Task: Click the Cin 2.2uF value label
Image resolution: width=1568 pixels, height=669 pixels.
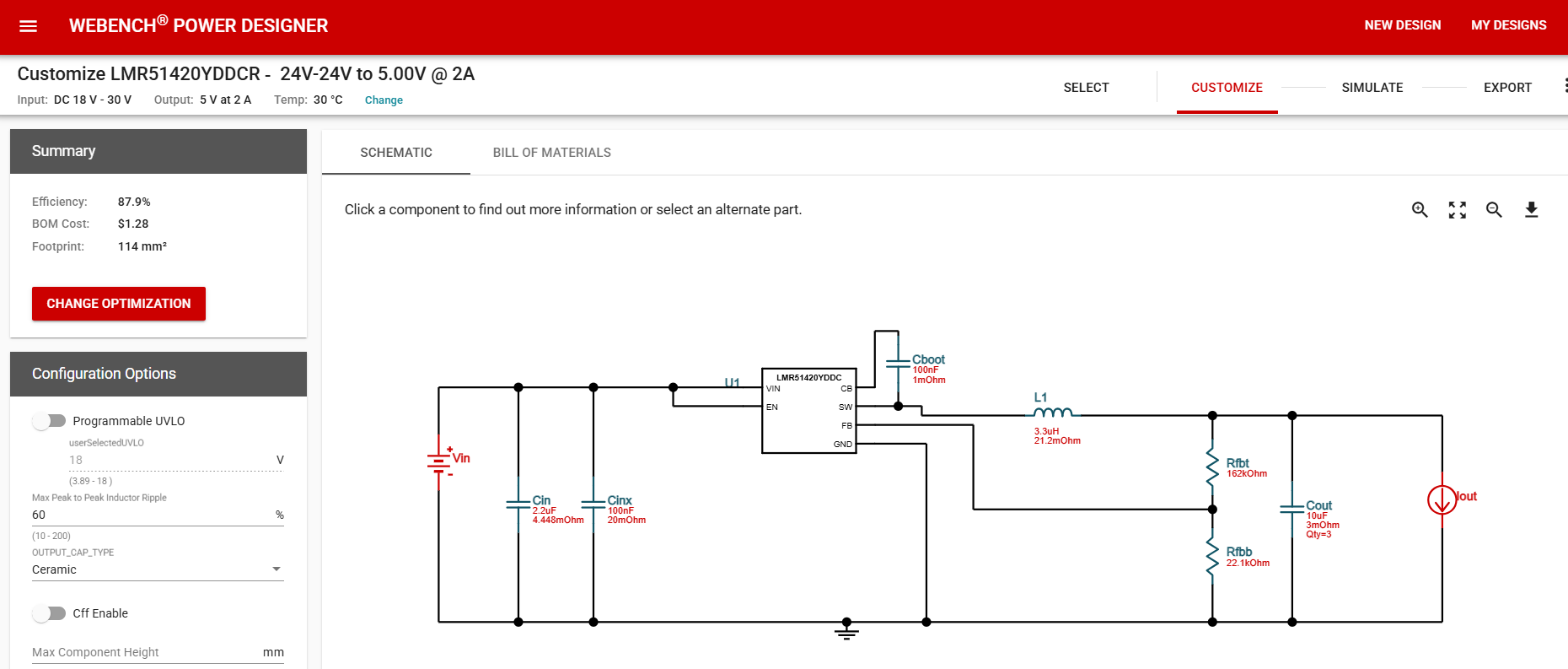Action: click(x=544, y=510)
